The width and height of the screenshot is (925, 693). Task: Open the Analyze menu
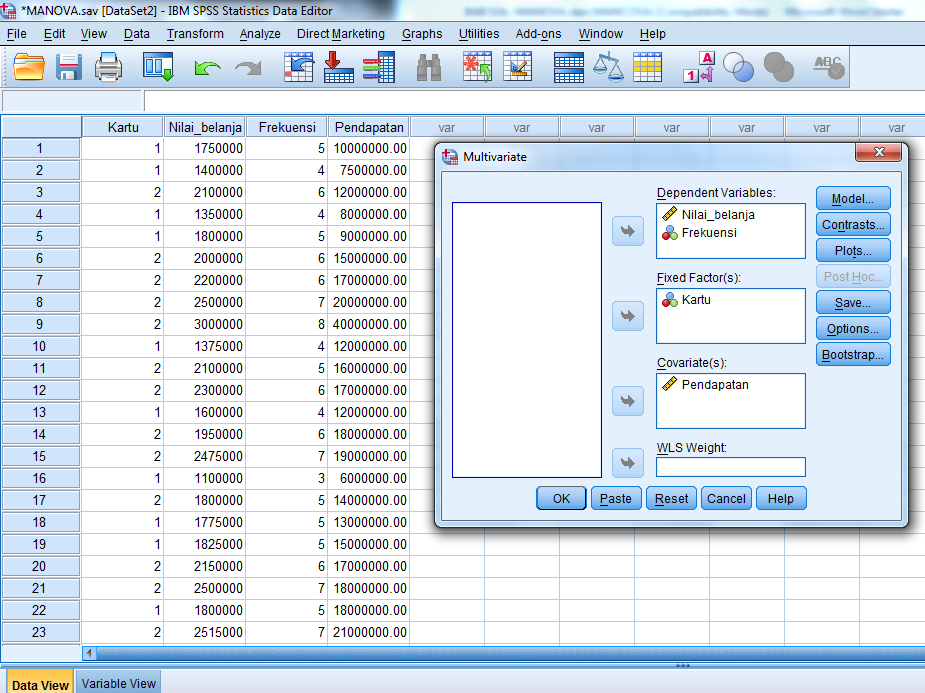tap(260, 34)
